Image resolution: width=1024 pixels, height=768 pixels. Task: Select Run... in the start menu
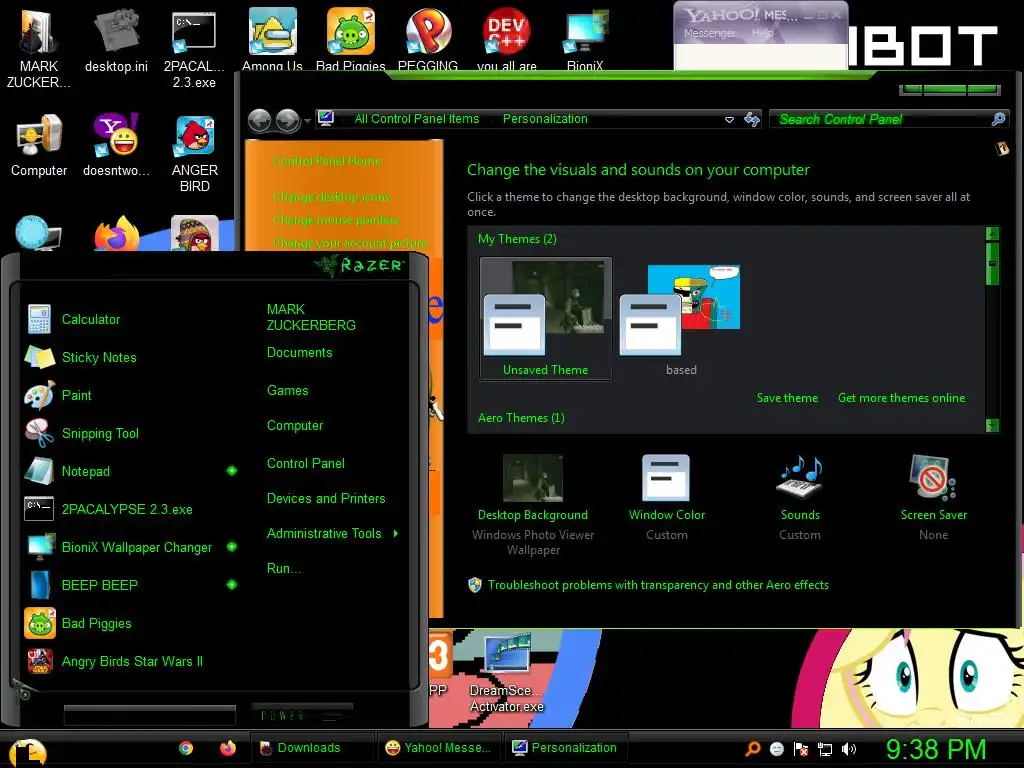coord(284,568)
